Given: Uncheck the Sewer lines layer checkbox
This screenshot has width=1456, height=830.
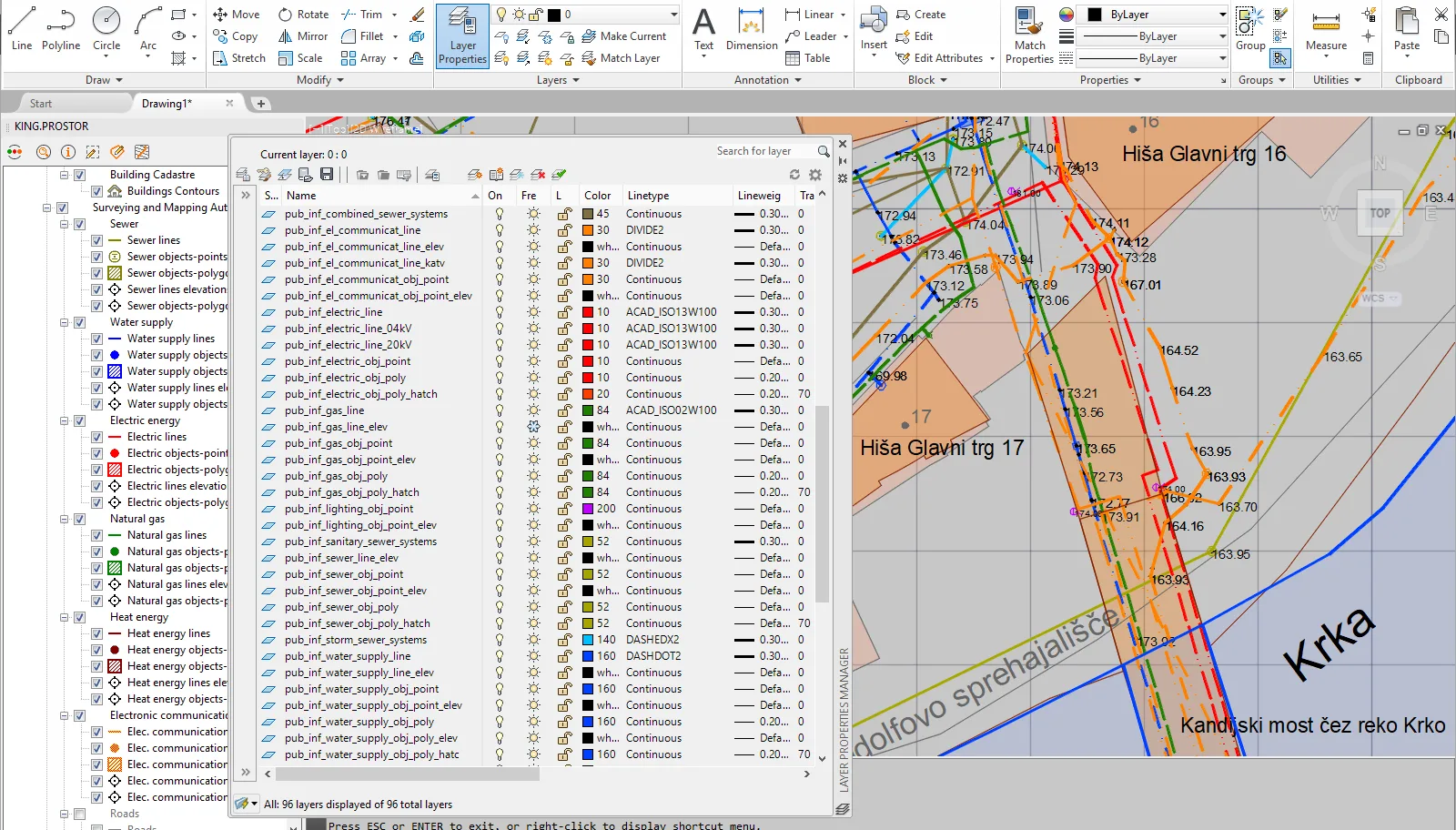Looking at the screenshot, I should 96,240.
